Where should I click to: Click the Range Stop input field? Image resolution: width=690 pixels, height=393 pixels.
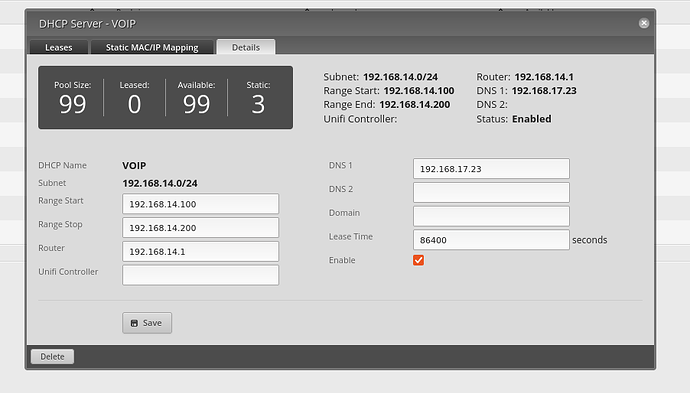[201, 228]
